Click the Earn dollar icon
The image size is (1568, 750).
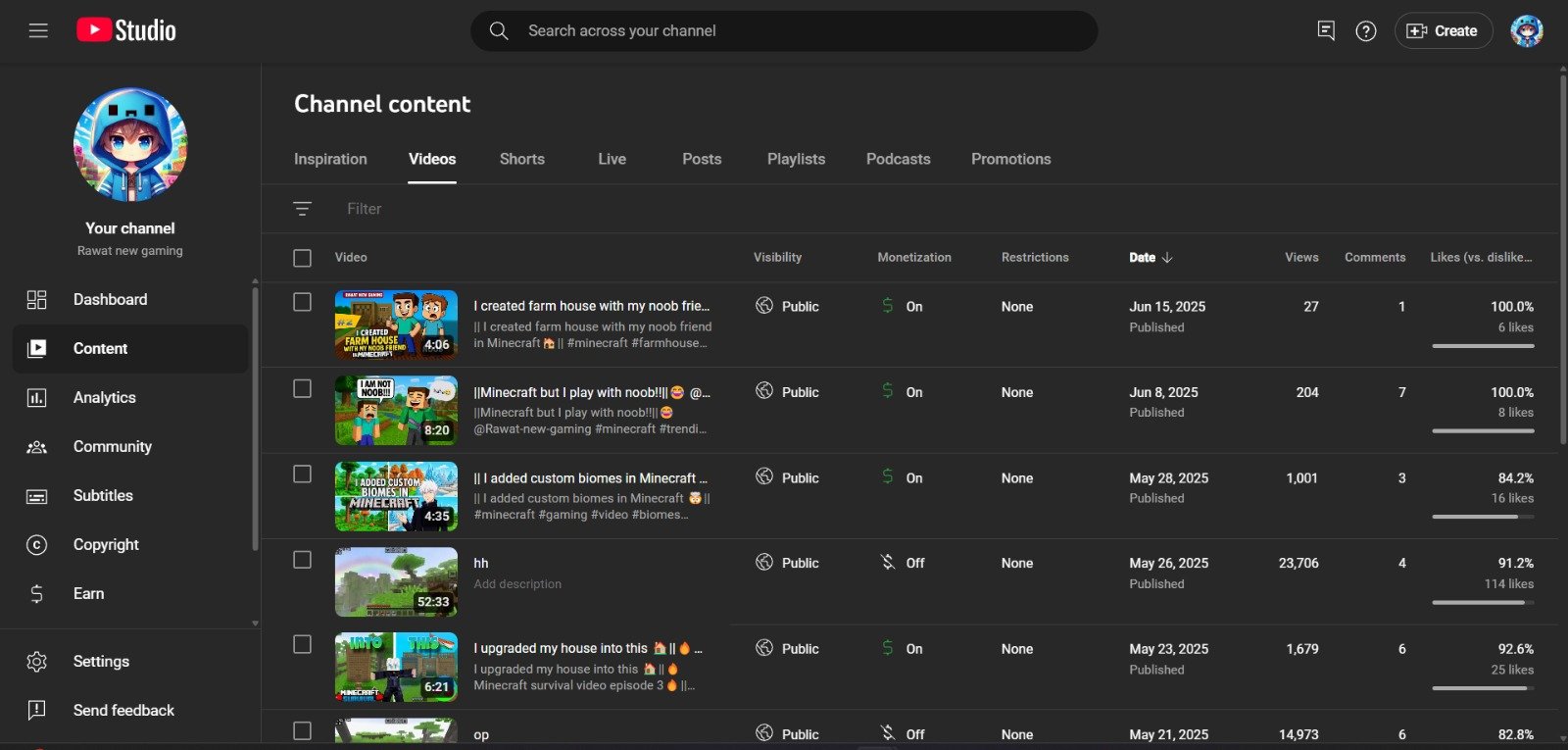[36, 594]
